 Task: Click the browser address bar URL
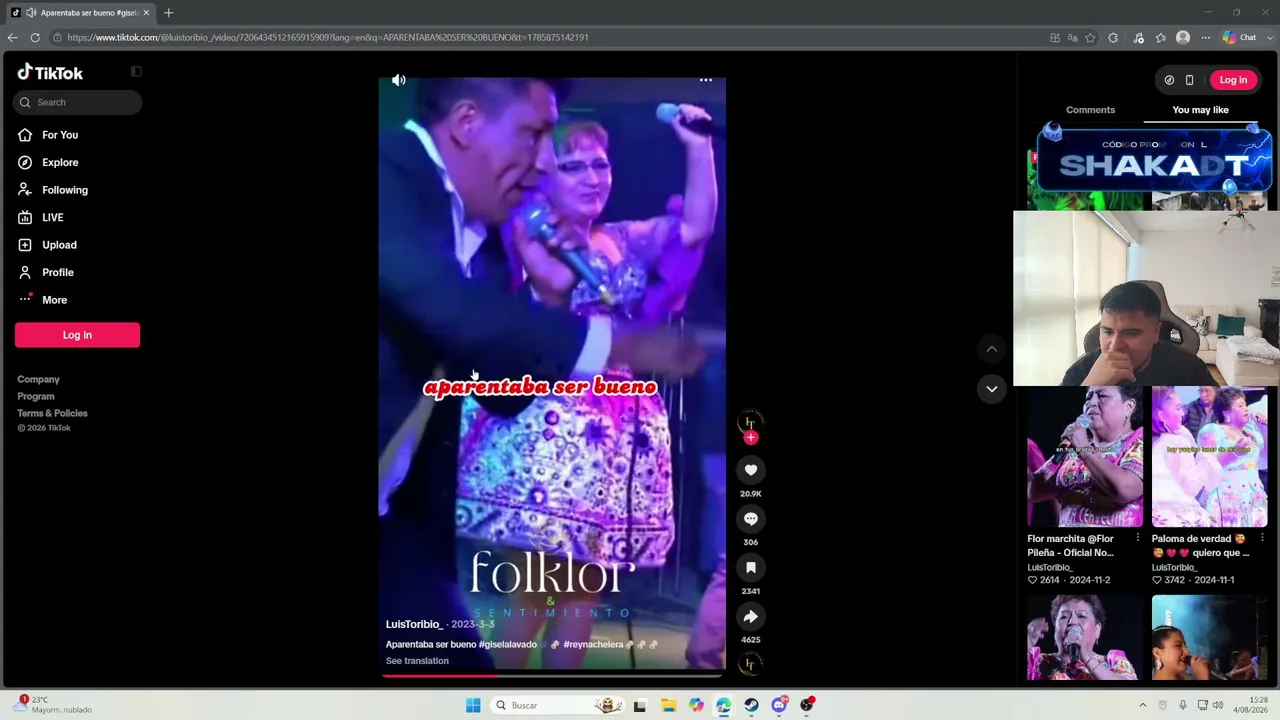coord(328,38)
